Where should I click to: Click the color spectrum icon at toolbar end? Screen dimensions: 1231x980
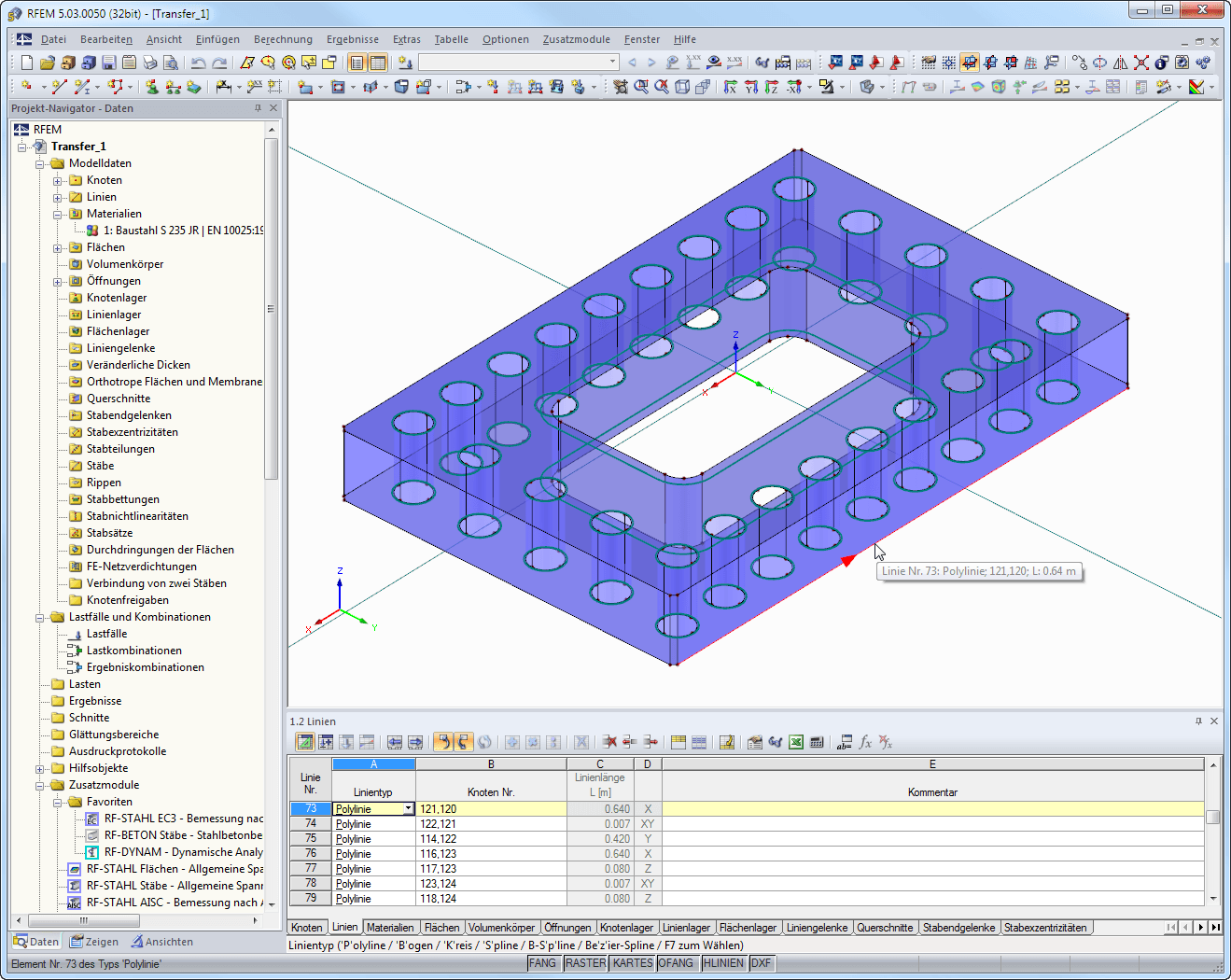point(1196,87)
